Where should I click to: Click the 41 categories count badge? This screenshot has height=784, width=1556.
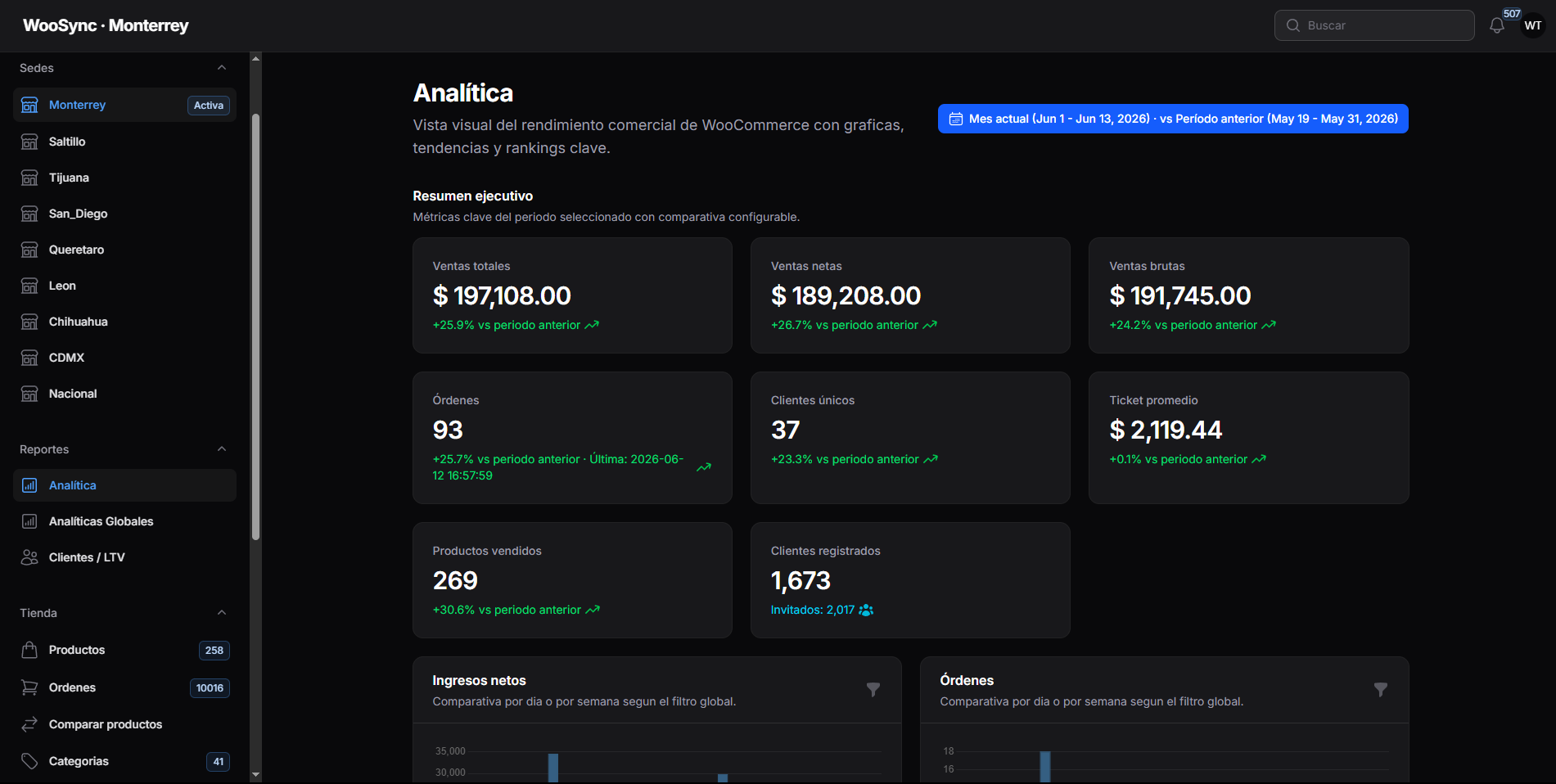[219, 762]
